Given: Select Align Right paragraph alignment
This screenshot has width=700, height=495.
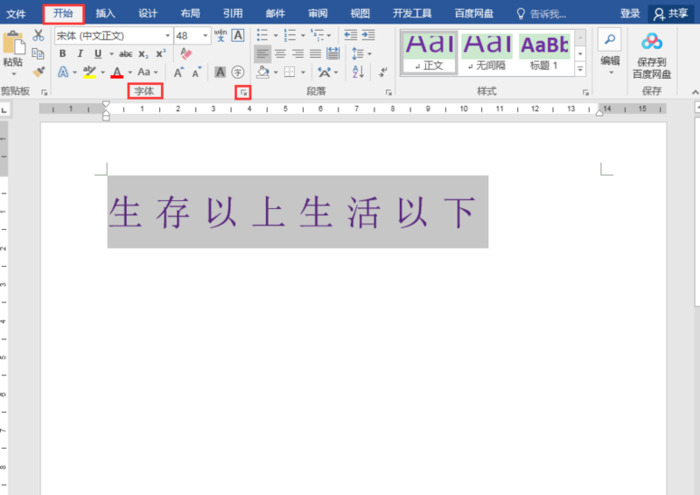Looking at the screenshot, I should (x=298, y=54).
